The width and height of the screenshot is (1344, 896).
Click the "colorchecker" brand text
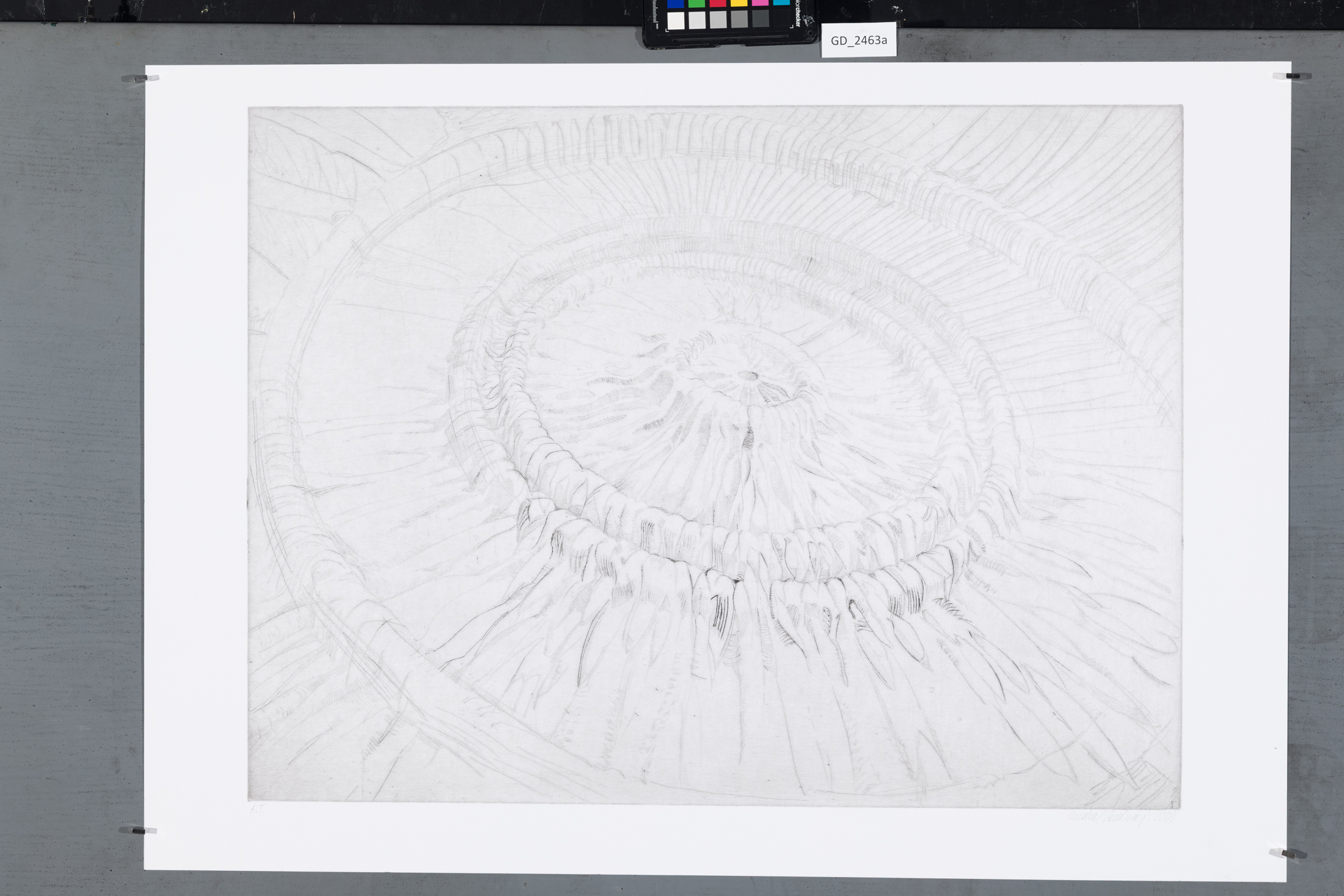pos(798,13)
